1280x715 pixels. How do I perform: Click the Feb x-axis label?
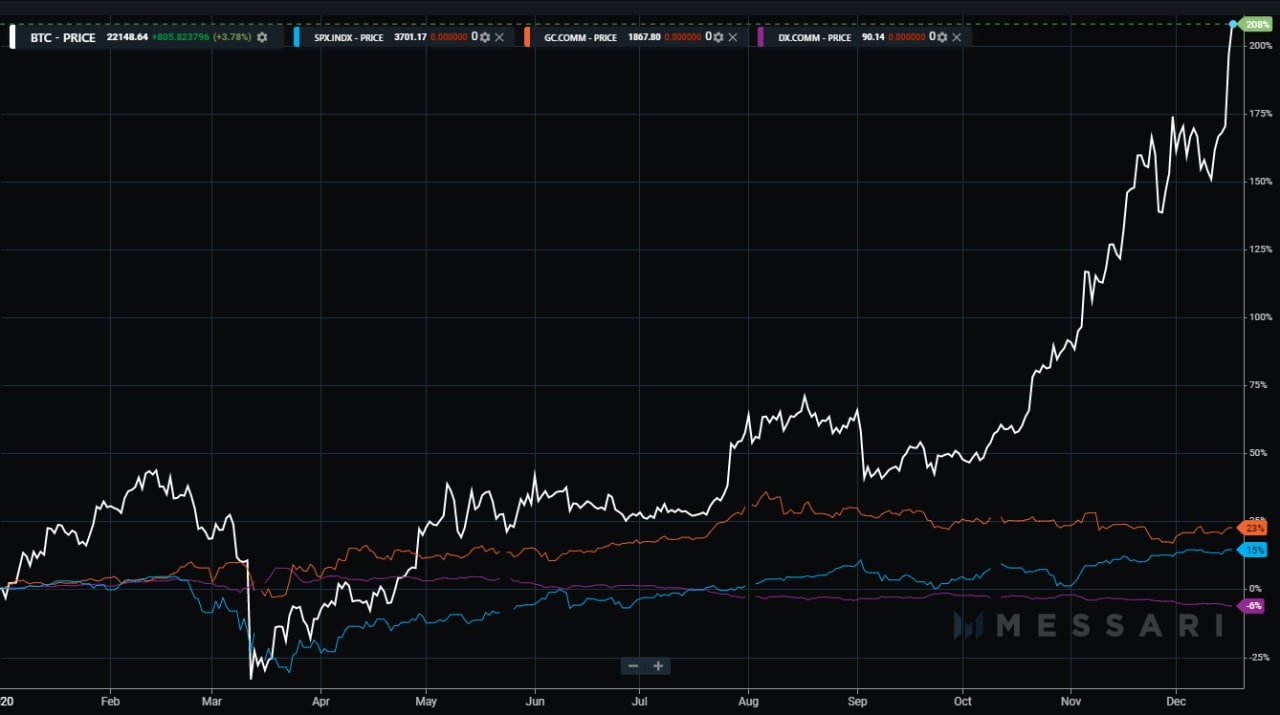tap(110, 701)
